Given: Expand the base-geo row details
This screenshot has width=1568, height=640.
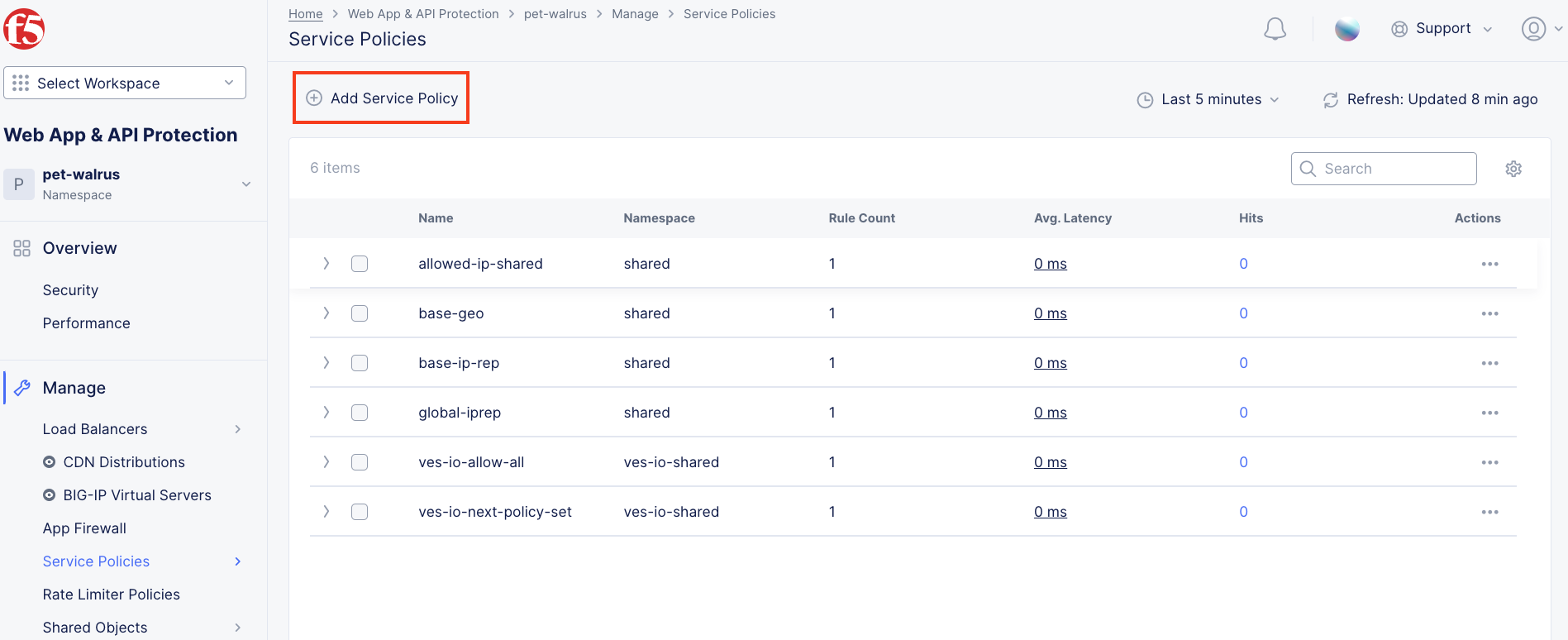Looking at the screenshot, I should coord(326,313).
